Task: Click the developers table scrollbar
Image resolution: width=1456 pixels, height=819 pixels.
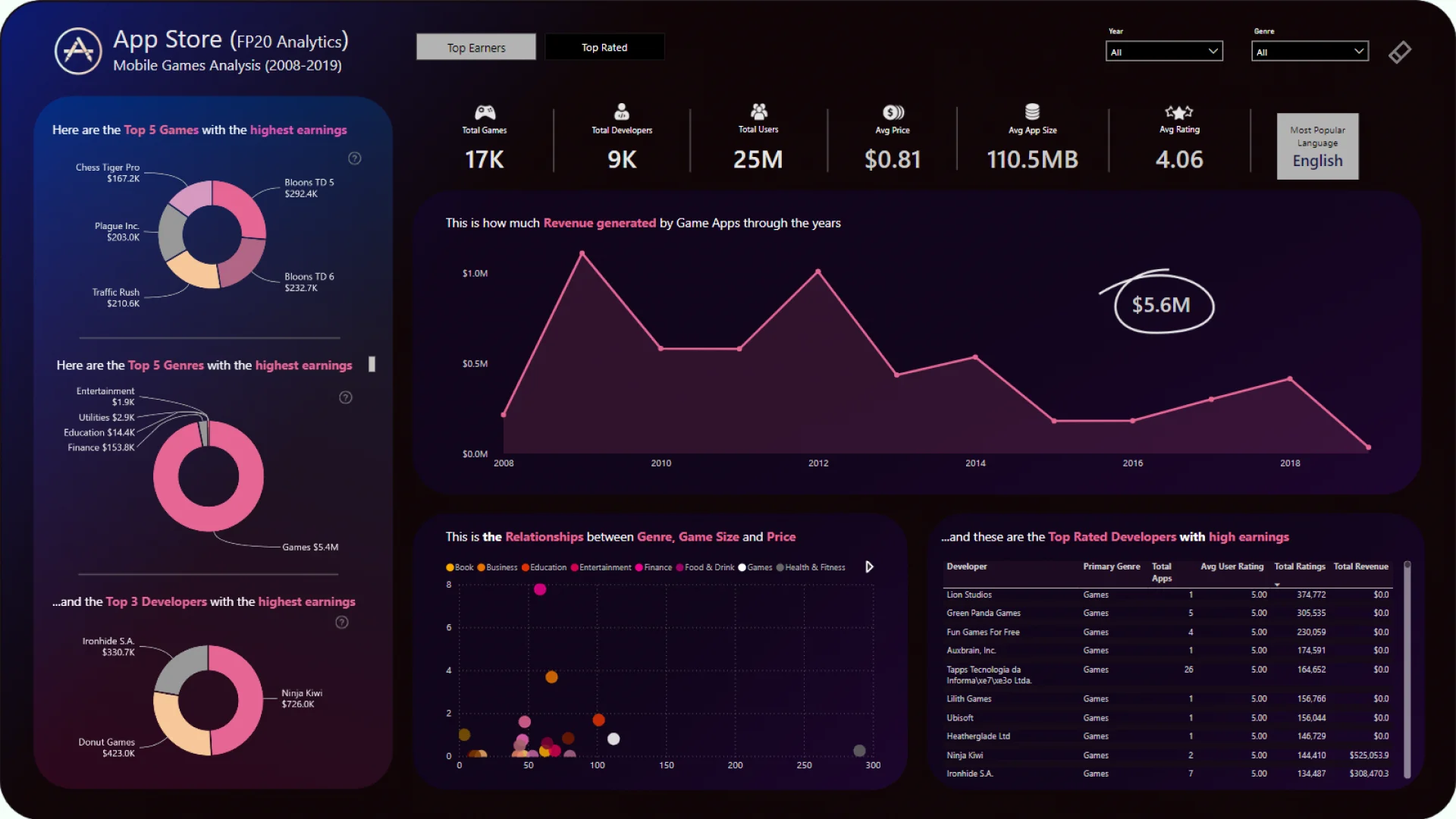Action: pos(1407,669)
